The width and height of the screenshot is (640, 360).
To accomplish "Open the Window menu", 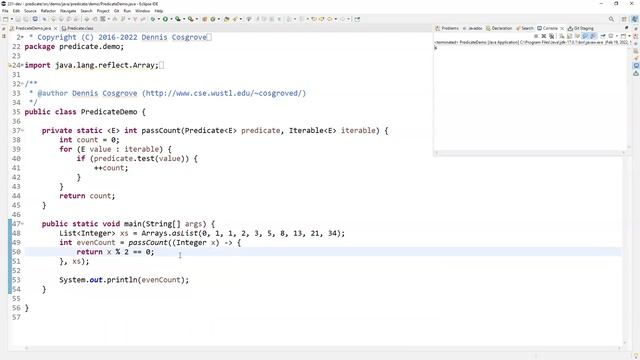I will pyautogui.click(x=142, y=11).
